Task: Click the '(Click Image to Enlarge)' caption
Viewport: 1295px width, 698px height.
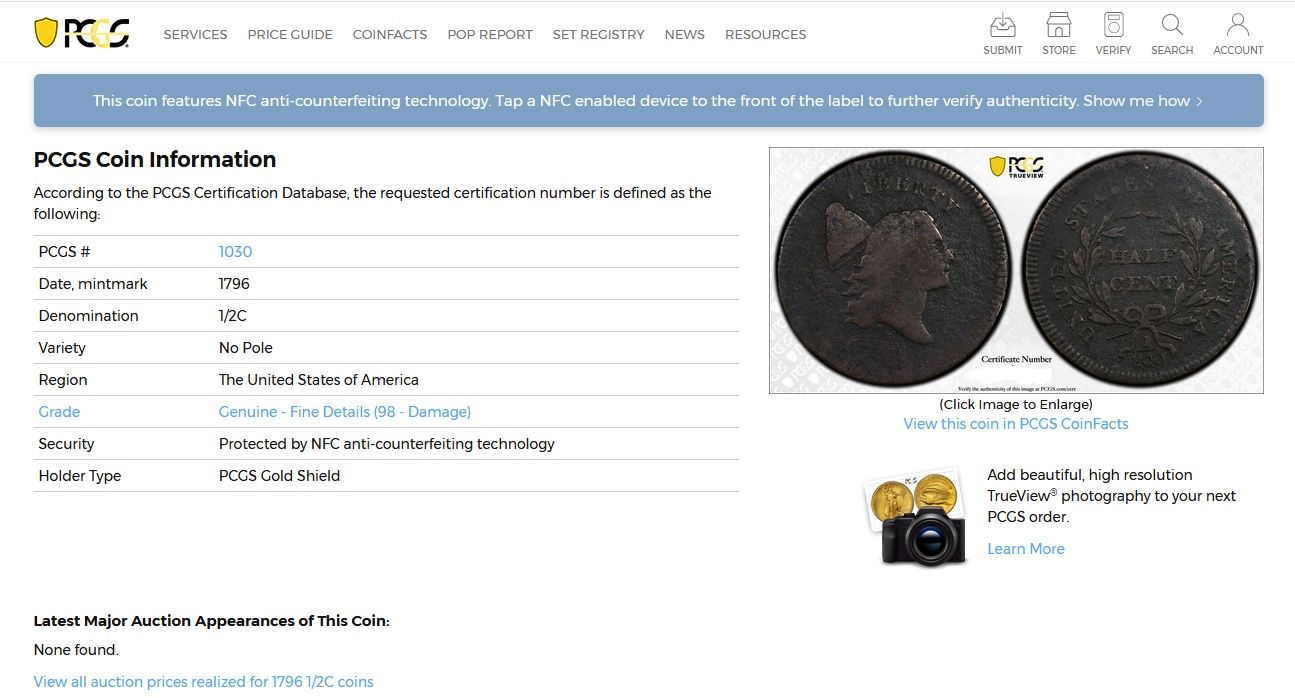Action: [1016, 404]
